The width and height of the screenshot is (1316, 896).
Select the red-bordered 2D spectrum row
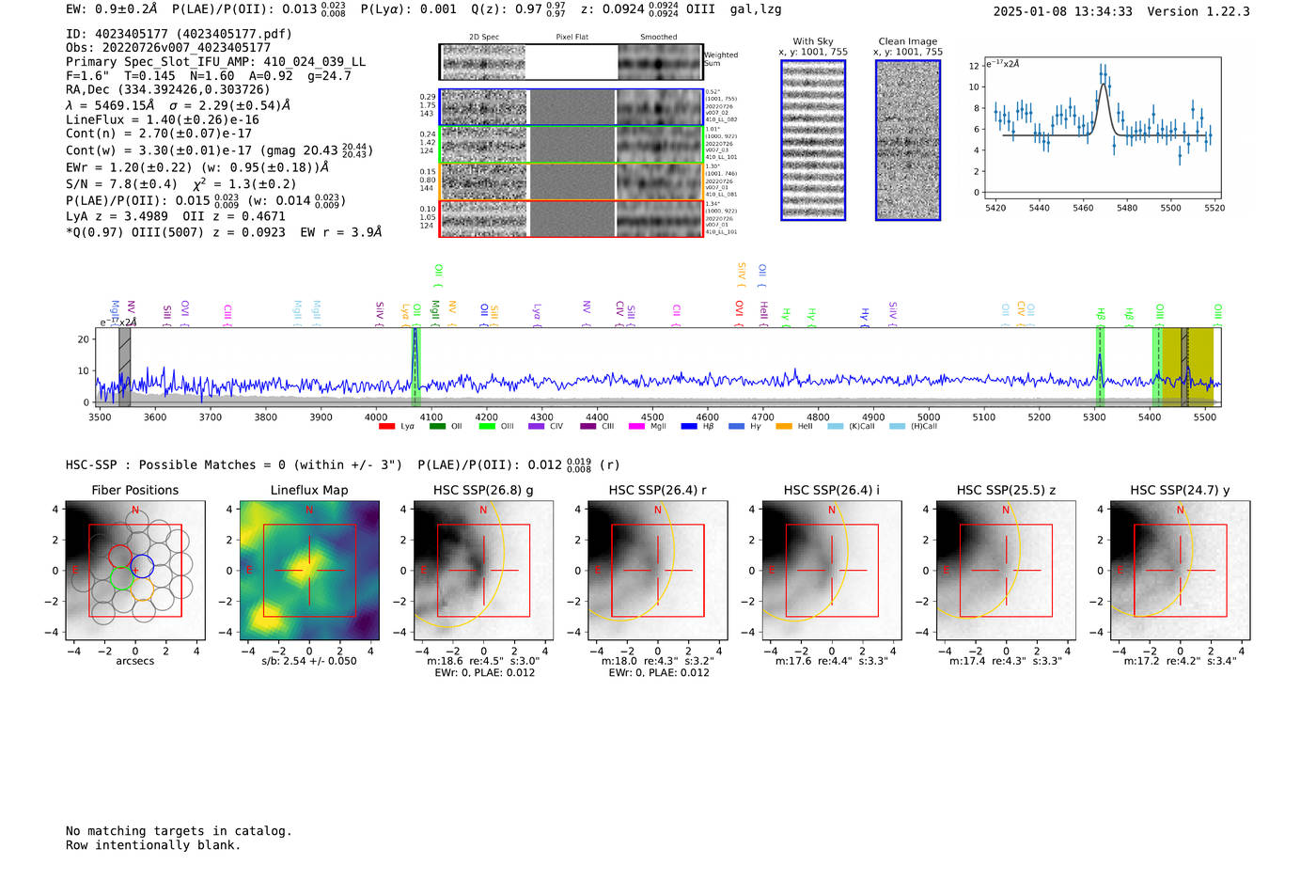(572, 218)
